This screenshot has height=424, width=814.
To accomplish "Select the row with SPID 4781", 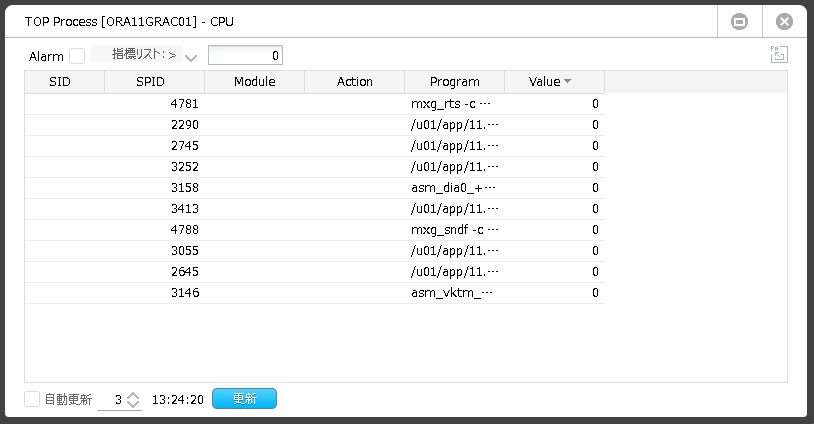I will pos(315,104).
